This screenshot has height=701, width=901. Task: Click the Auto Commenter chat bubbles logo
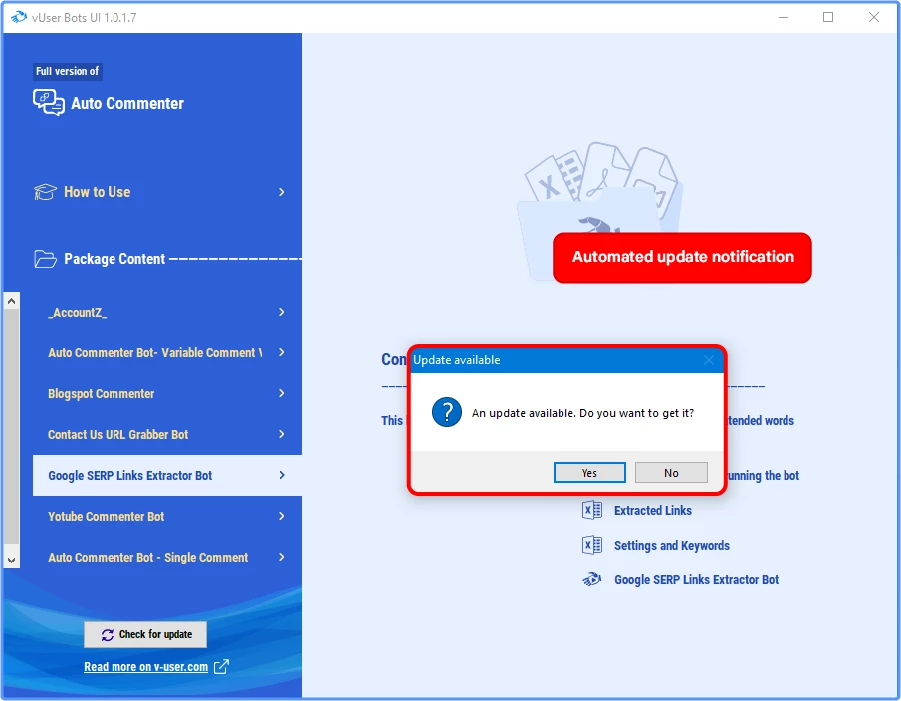coord(49,103)
